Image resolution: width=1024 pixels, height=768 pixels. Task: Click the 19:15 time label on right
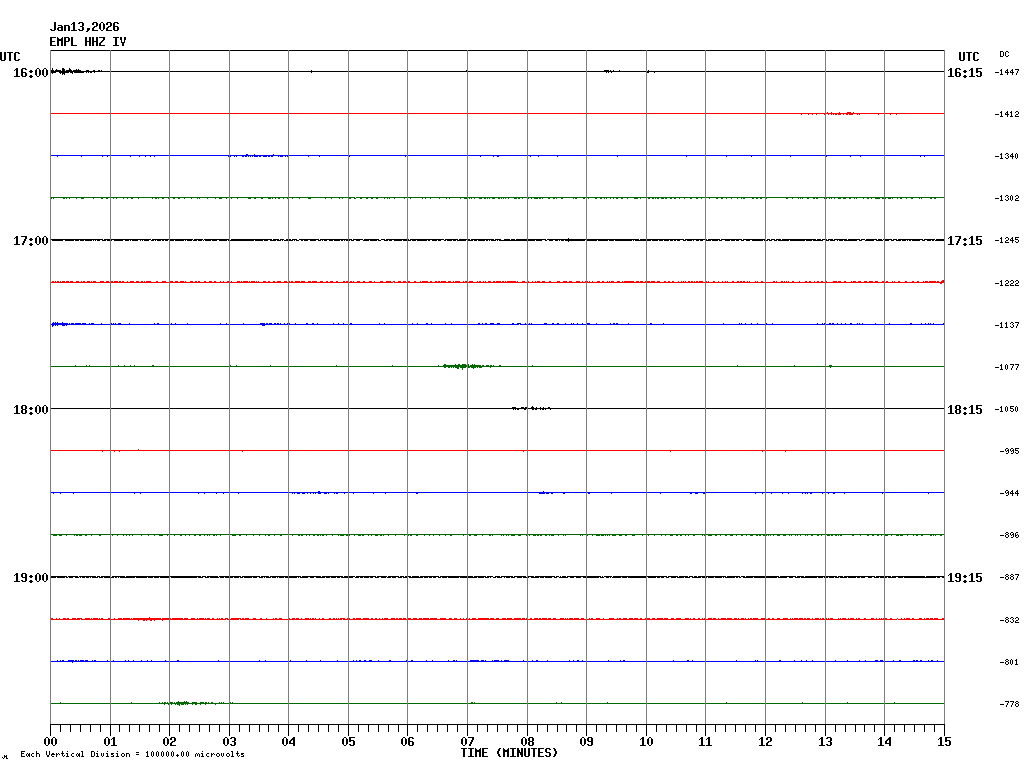point(965,578)
